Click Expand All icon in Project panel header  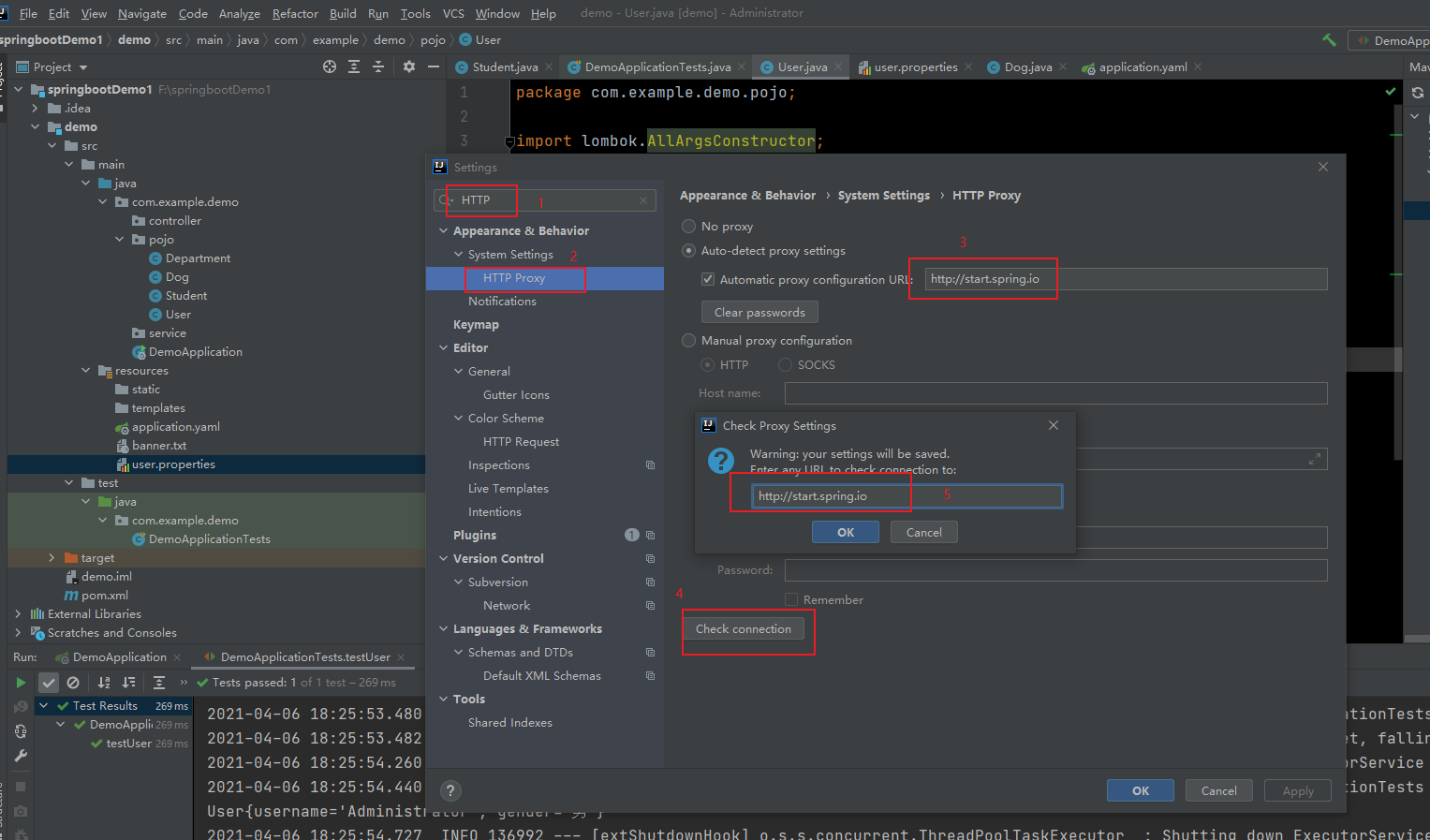(x=354, y=66)
